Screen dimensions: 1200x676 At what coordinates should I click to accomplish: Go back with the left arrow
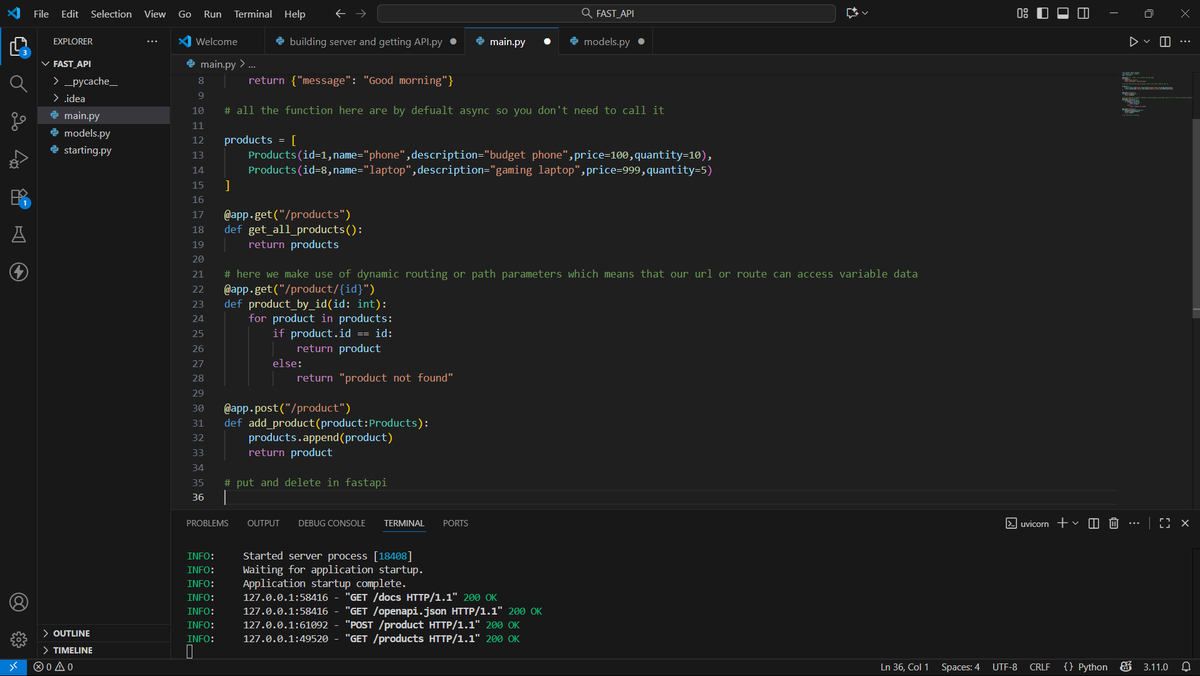[x=340, y=14]
